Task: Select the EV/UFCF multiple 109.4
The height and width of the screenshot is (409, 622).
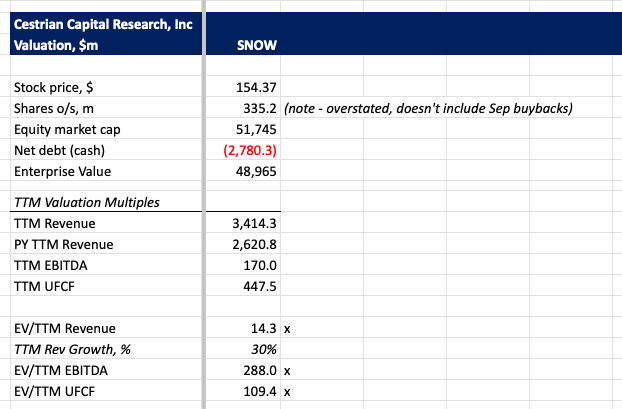Action: point(260,392)
